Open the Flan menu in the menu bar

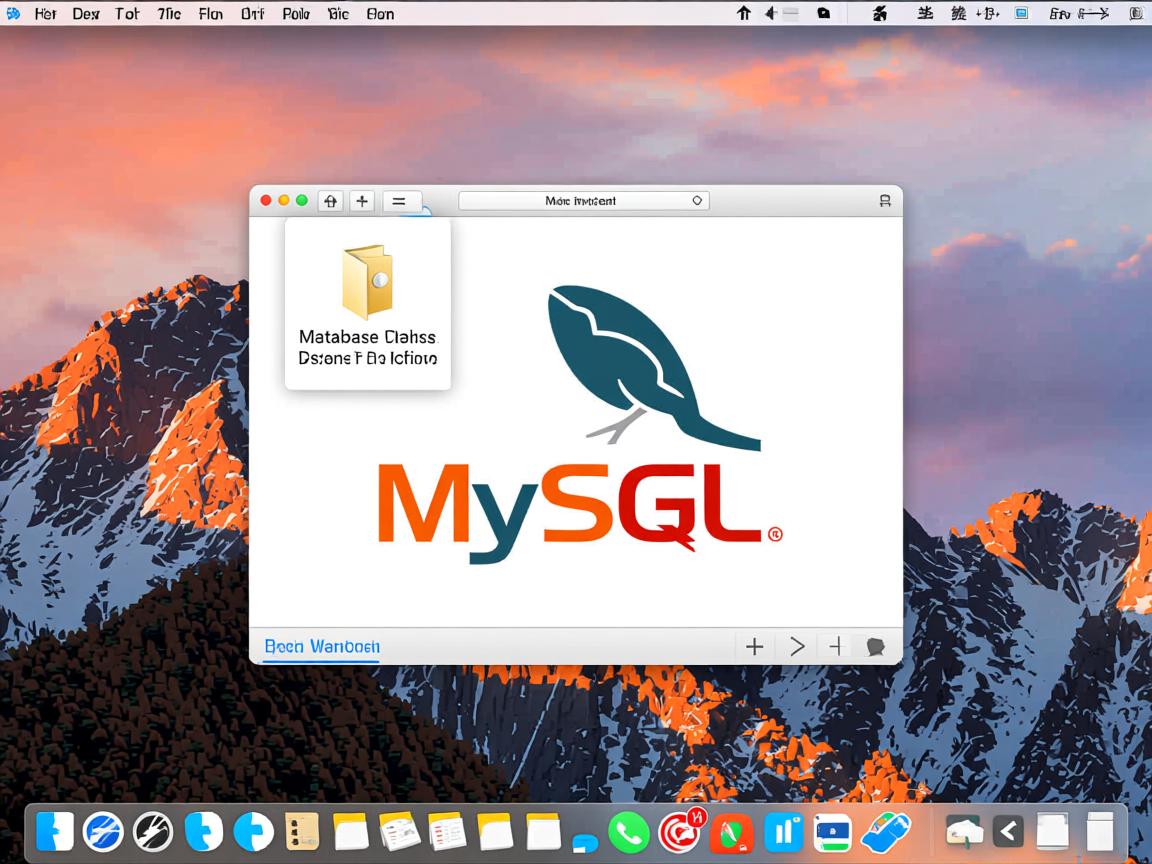pos(210,13)
